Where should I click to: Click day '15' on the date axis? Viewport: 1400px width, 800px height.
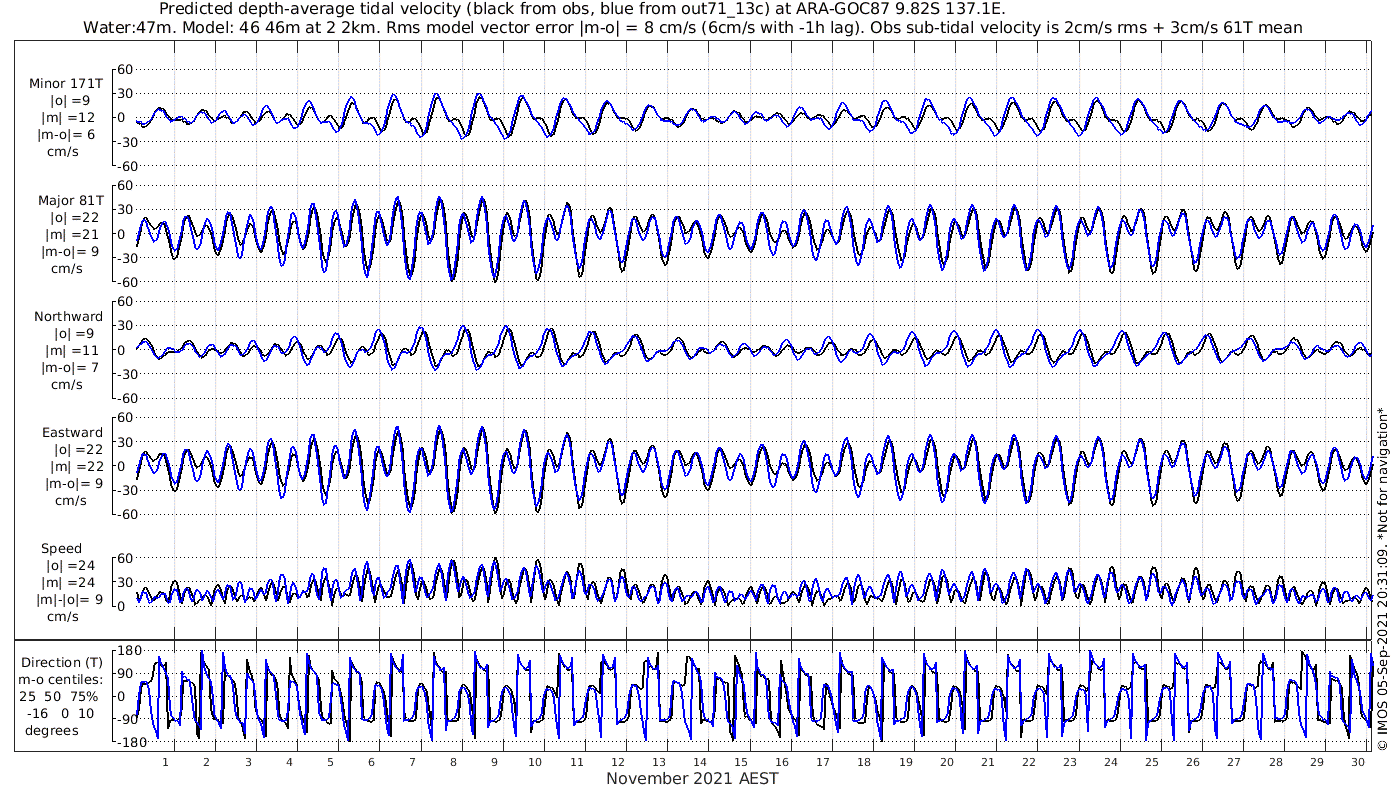pos(741,762)
